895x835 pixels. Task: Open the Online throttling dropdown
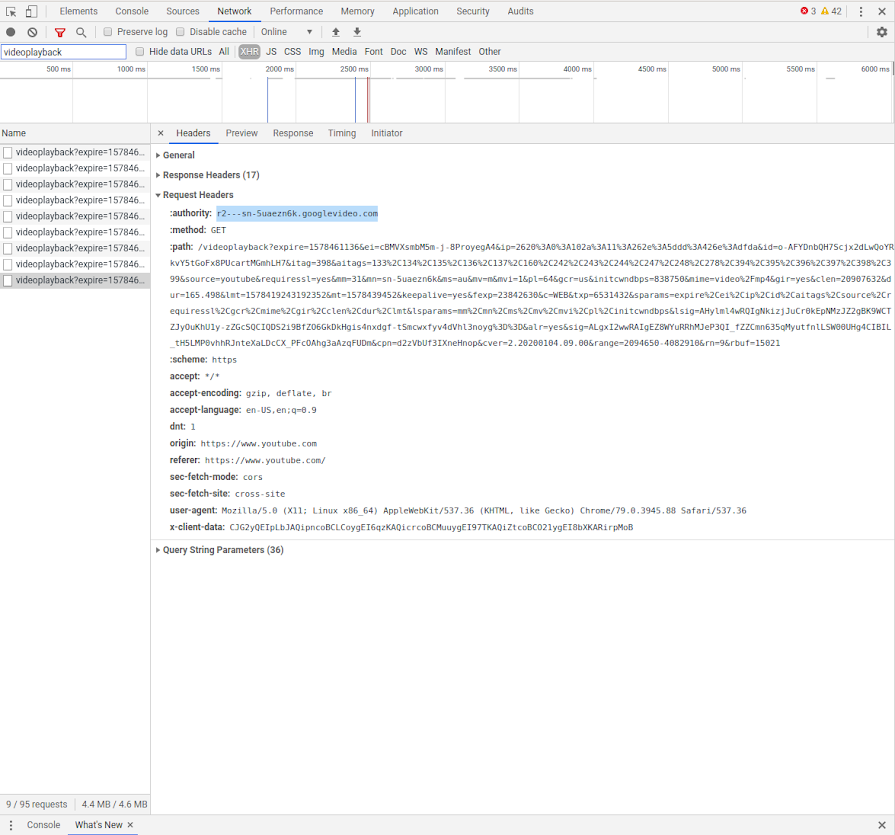pos(287,32)
